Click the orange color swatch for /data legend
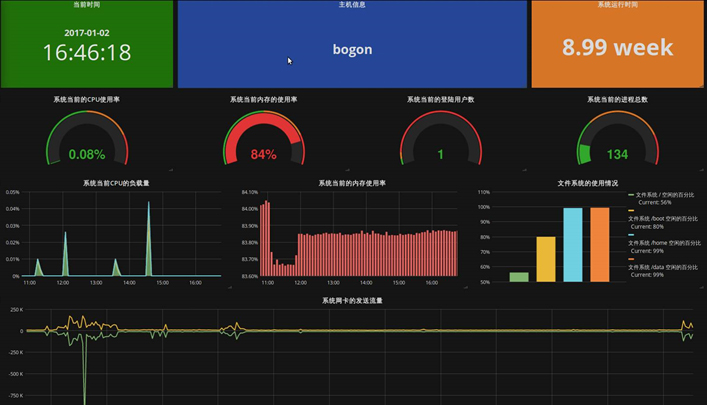This screenshot has width=707, height=405. pyautogui.click(x=631, y=259)
